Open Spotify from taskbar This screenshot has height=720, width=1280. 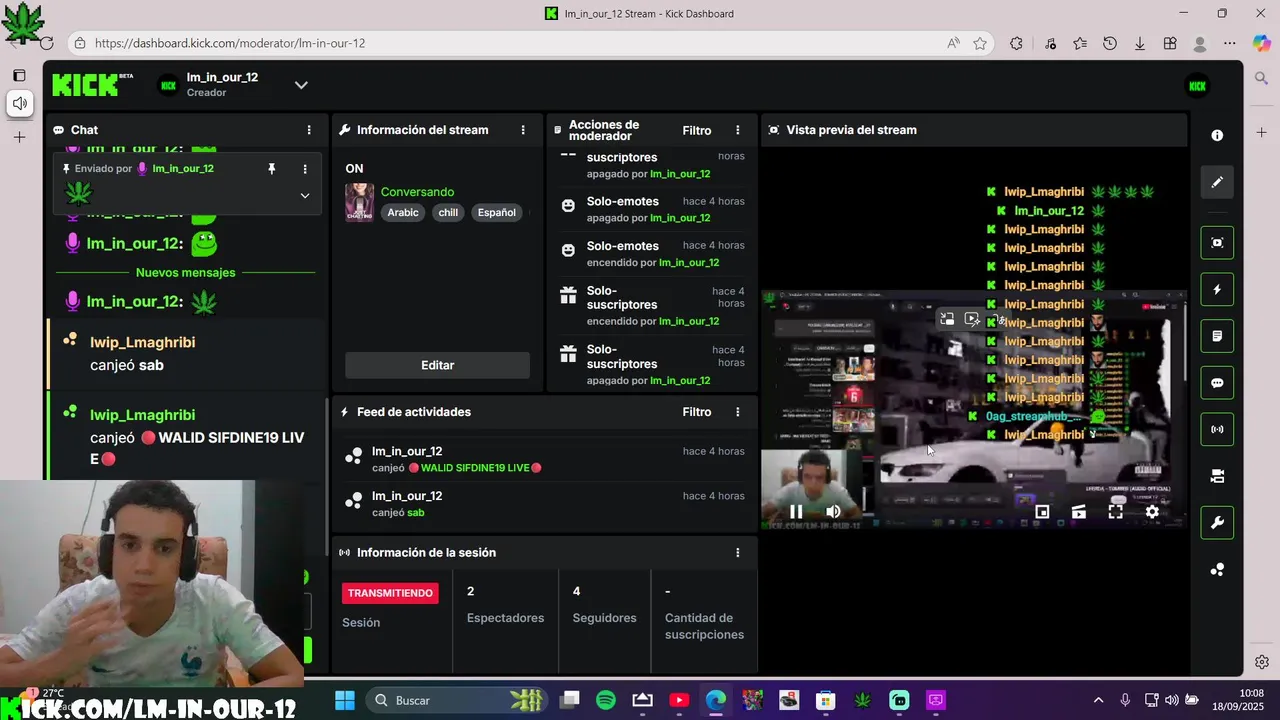pos(606,700)
